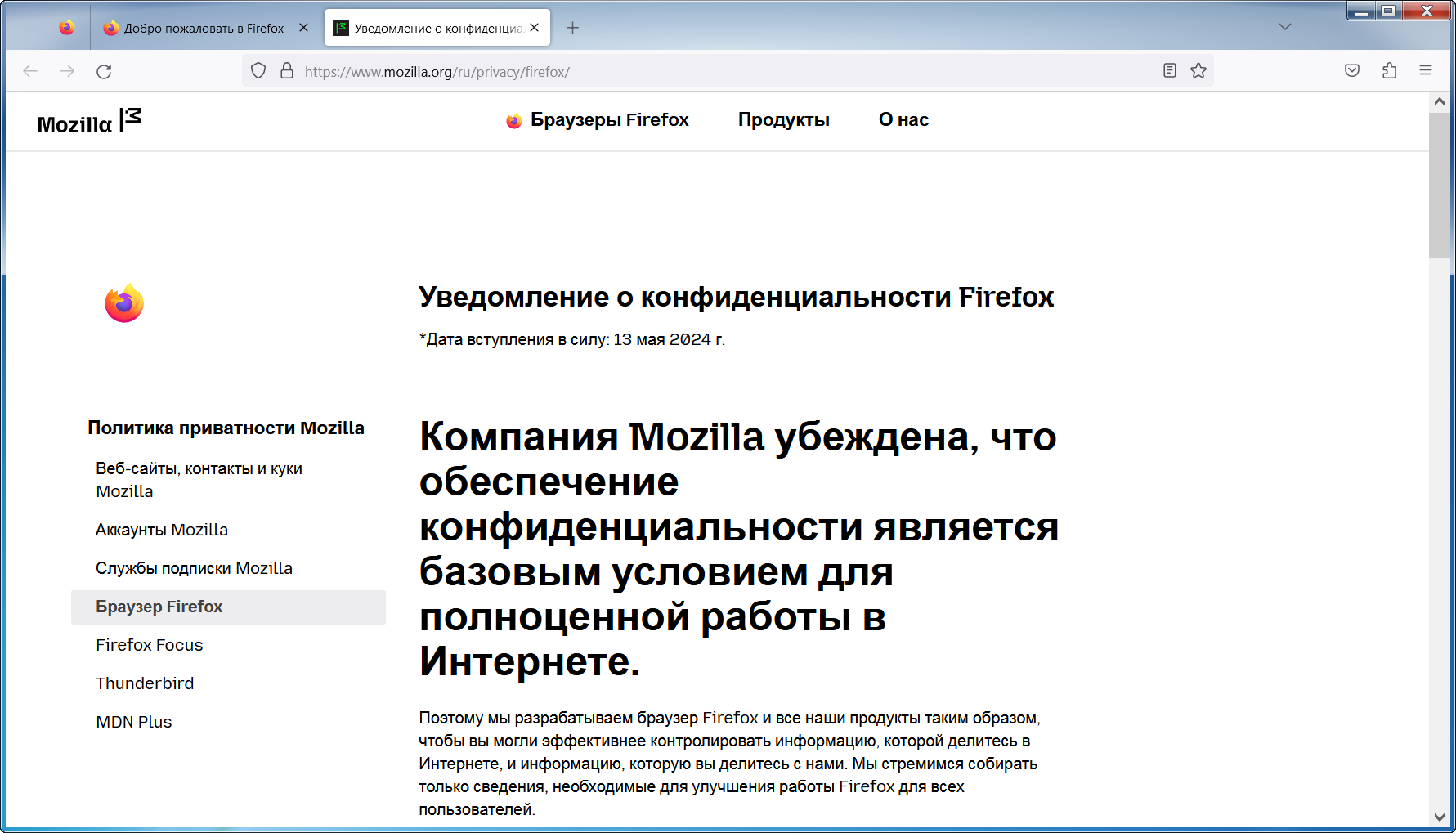This screenshot has height=833, width=1456.
Task: Bookmark this page with the star icon
Action: pos(1198,71)
